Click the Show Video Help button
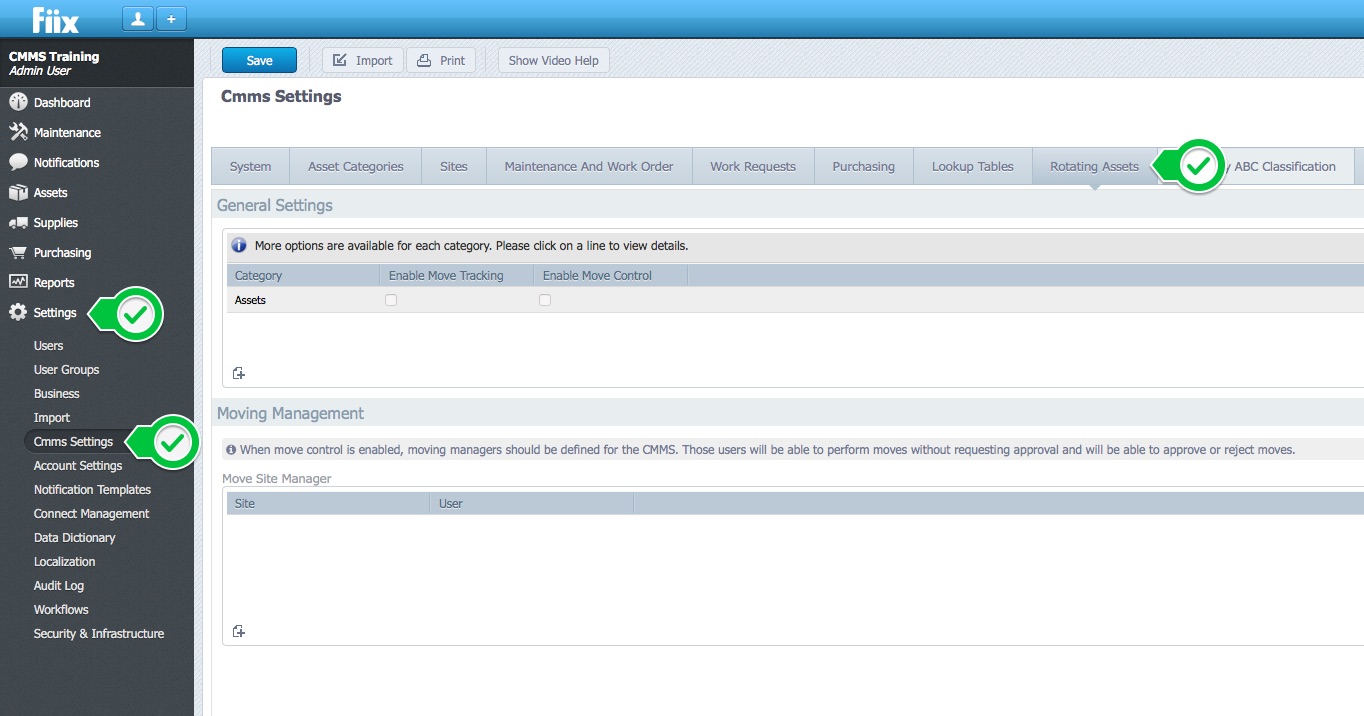 click(553, 60)
